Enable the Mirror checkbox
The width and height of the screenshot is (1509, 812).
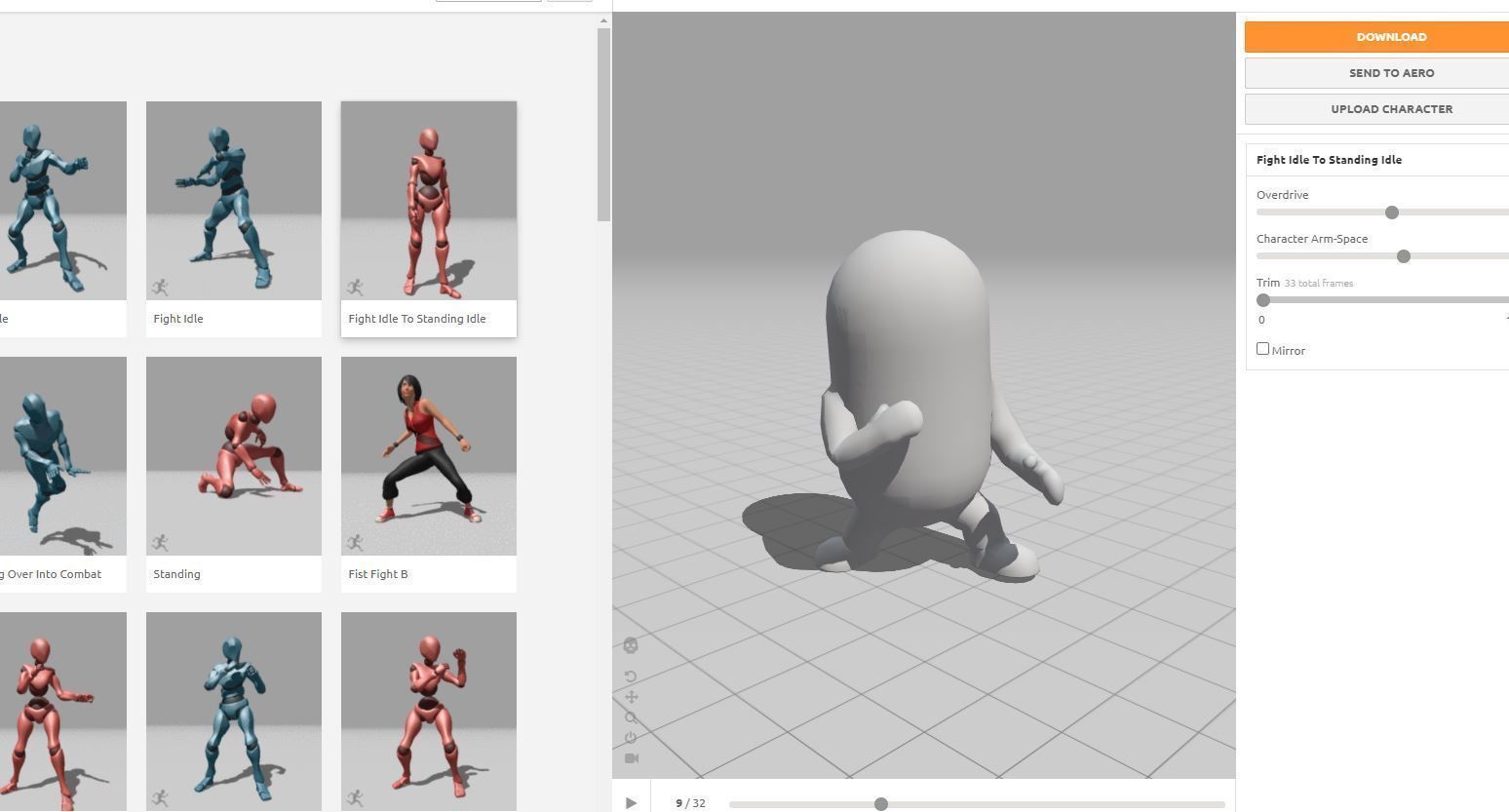1262,349
